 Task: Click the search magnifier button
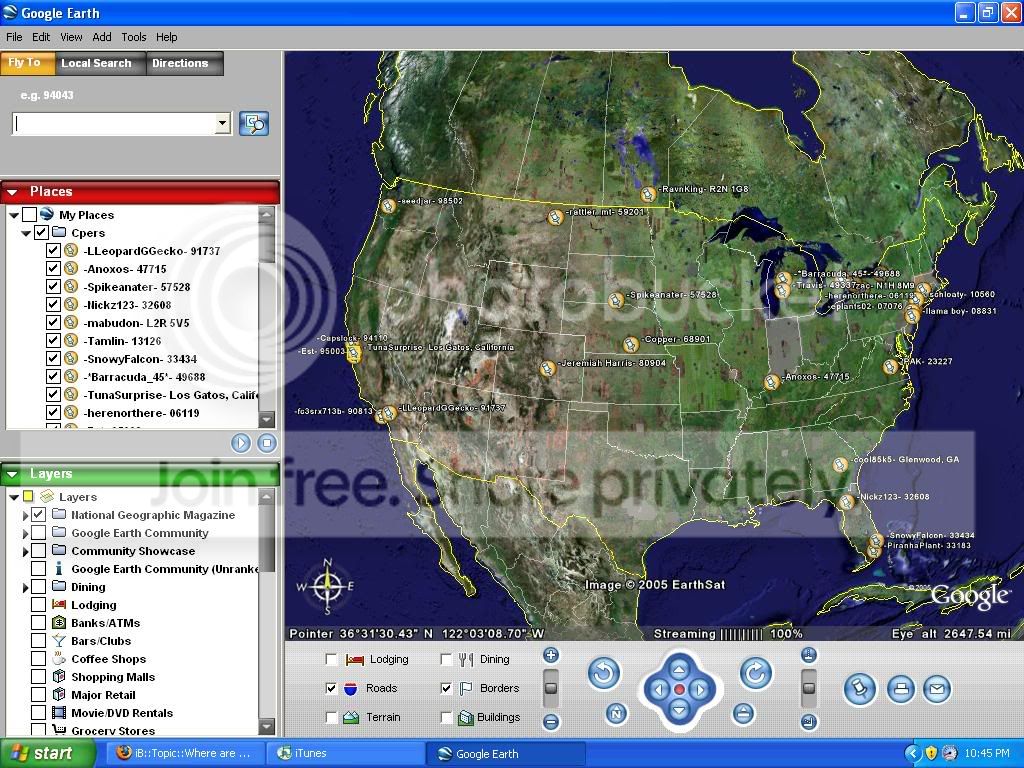[254, 123]
